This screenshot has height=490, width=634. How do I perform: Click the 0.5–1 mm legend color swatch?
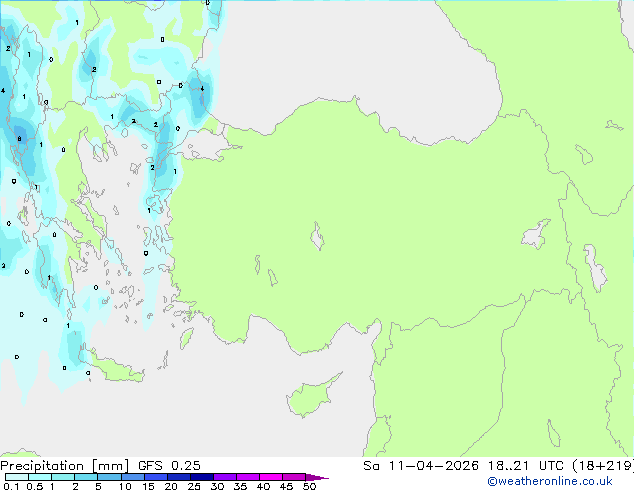(40, 477)
